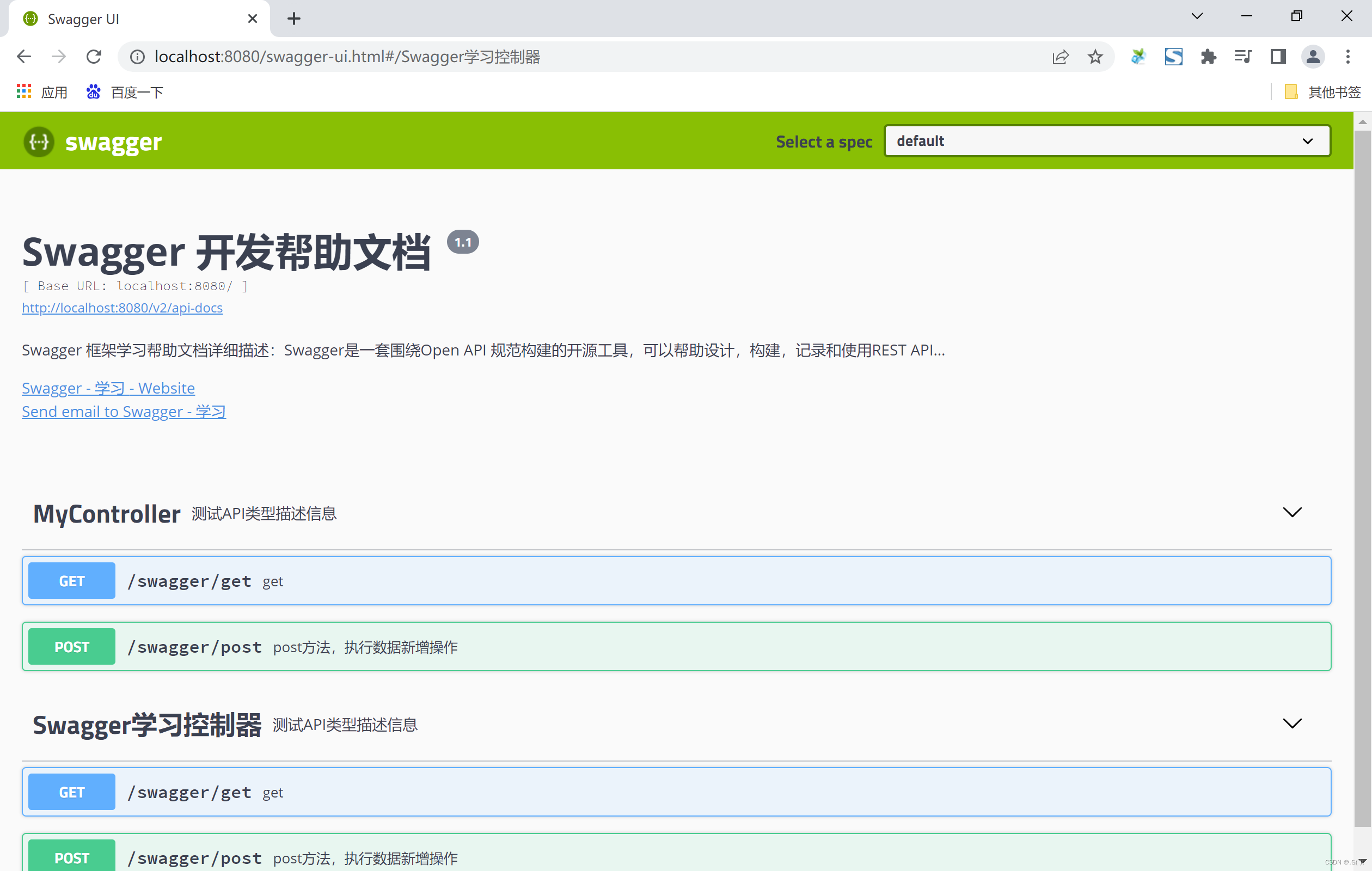Click the address bar URL field

(570, 57)
